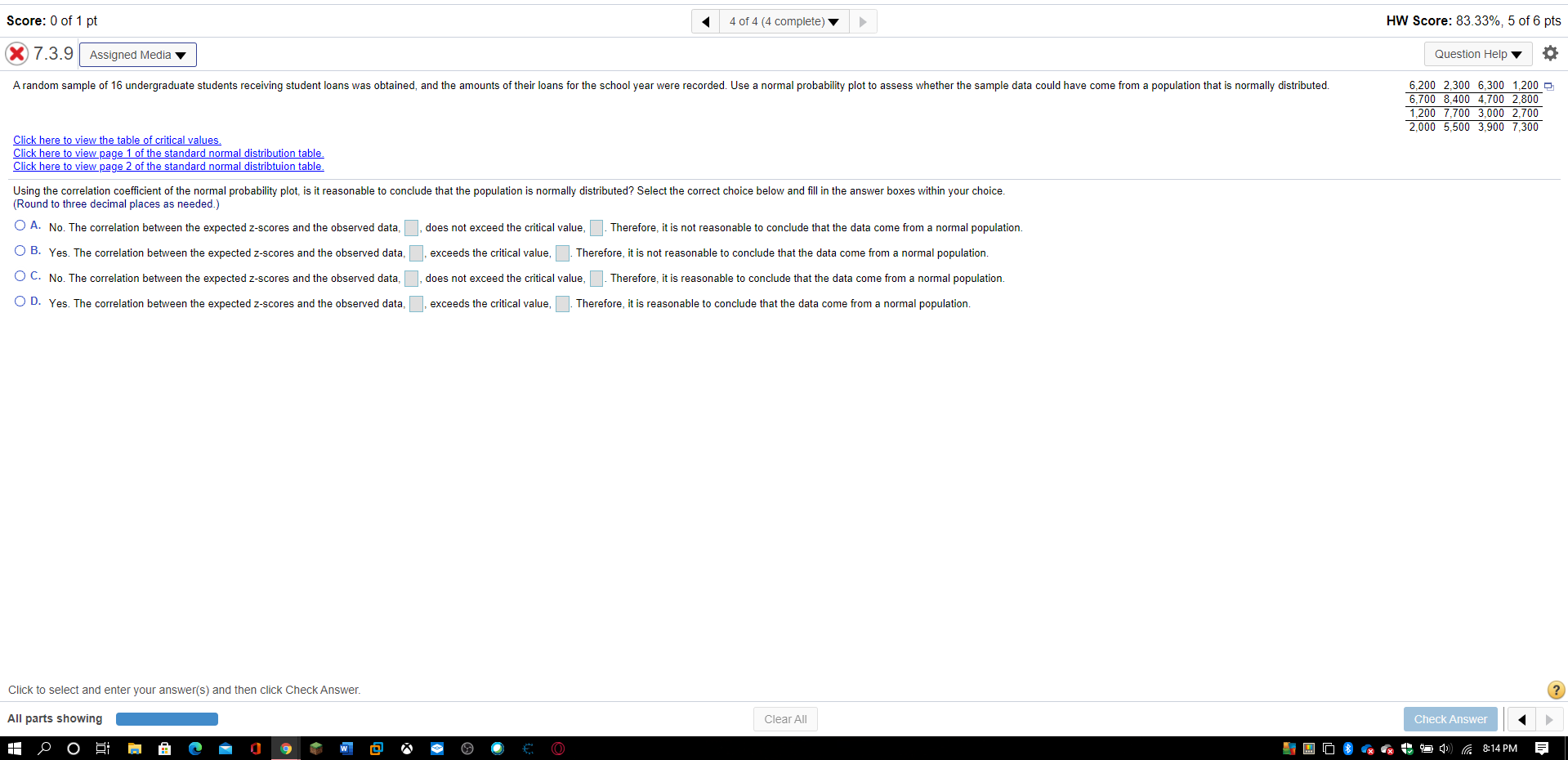The image size is (1568, 760).
Task: Select answer choice B radio button
Action: tap(19, 250)
